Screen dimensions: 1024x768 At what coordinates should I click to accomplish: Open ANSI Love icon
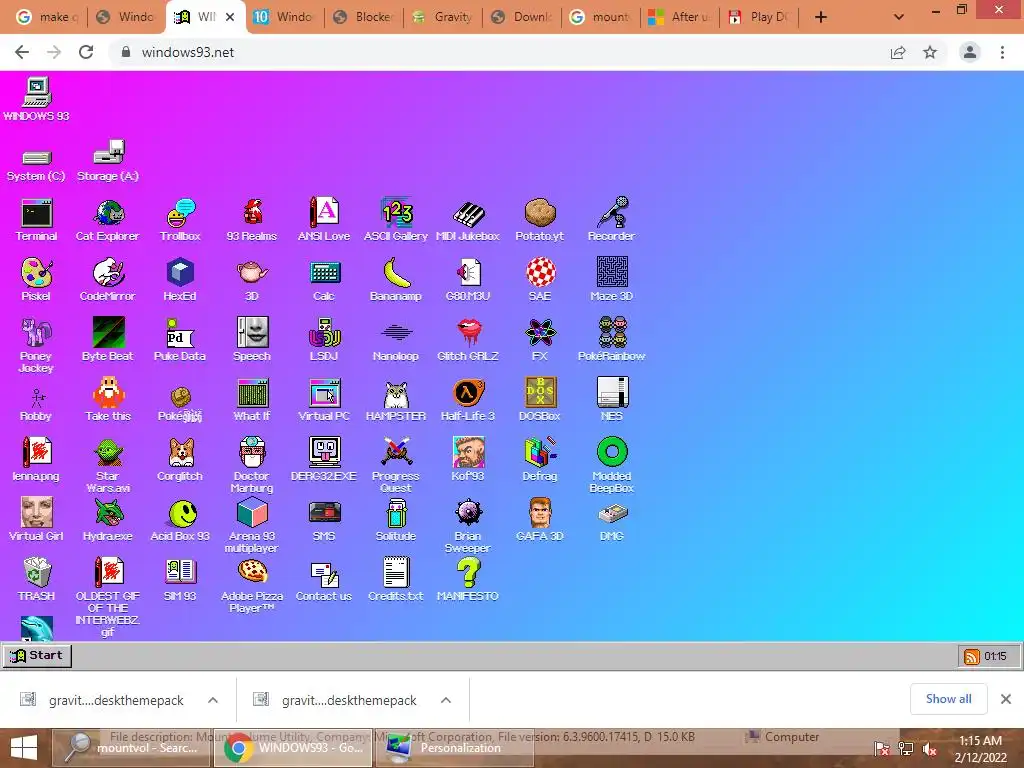[324, 220]
